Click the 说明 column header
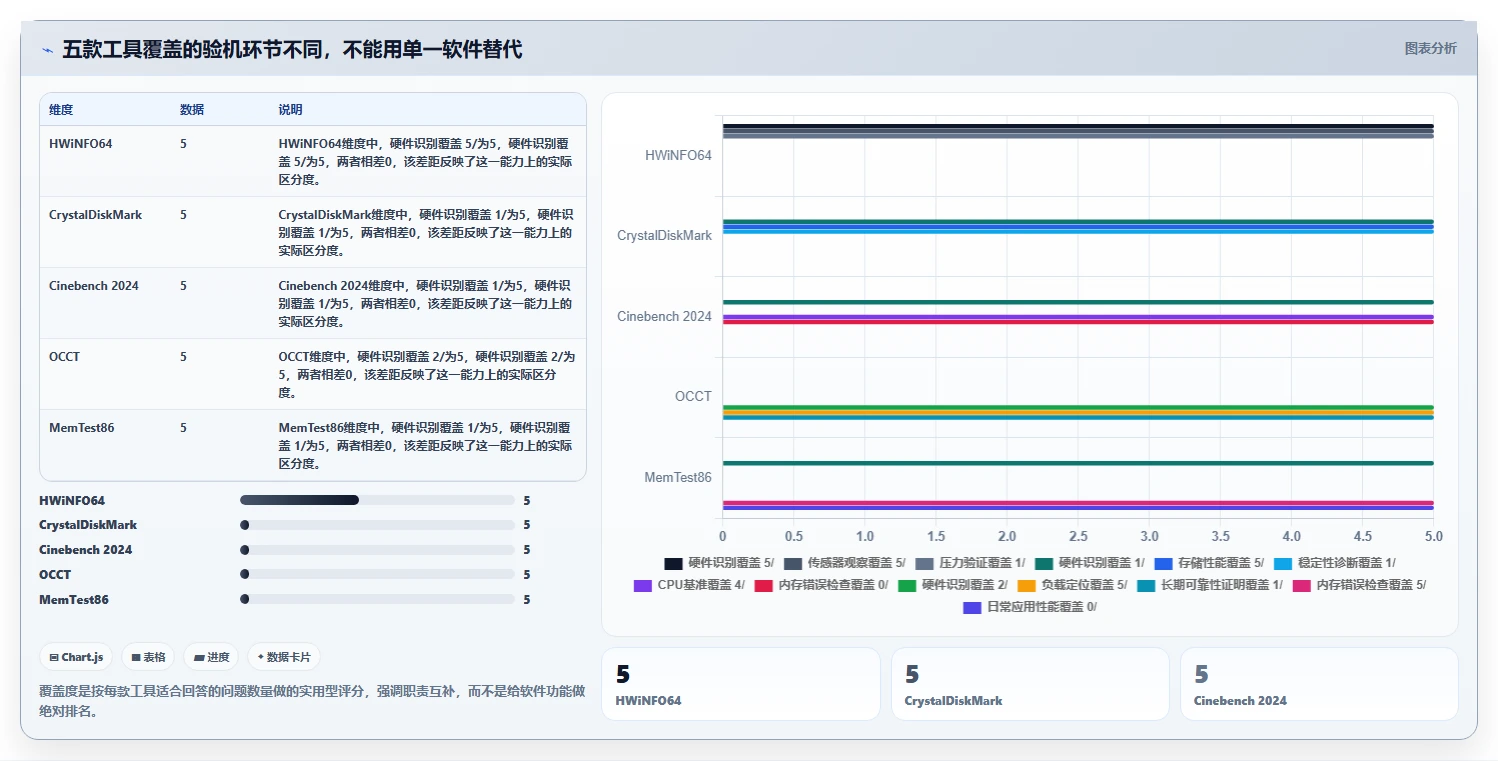 [x=290, y=110]
